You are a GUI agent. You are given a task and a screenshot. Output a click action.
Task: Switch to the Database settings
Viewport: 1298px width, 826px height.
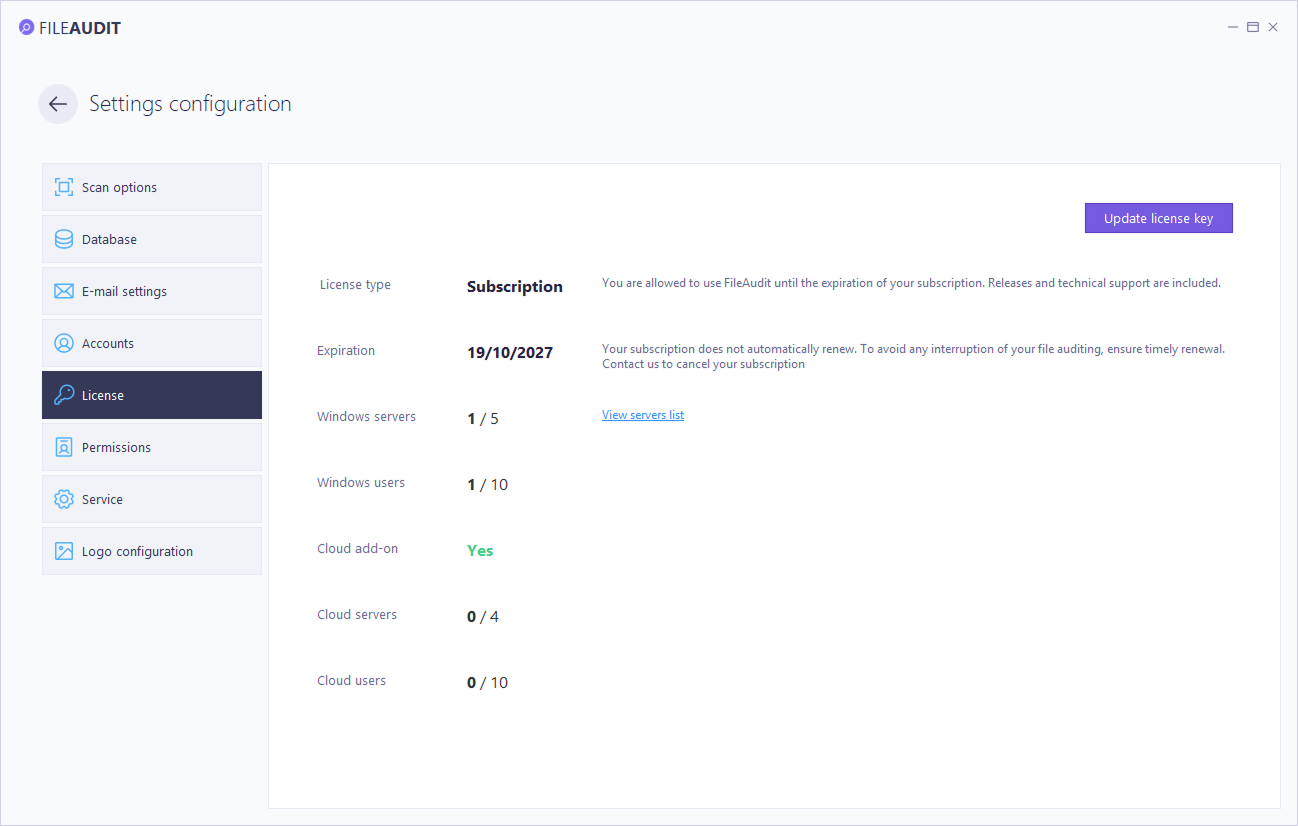(x=152, y=239)
